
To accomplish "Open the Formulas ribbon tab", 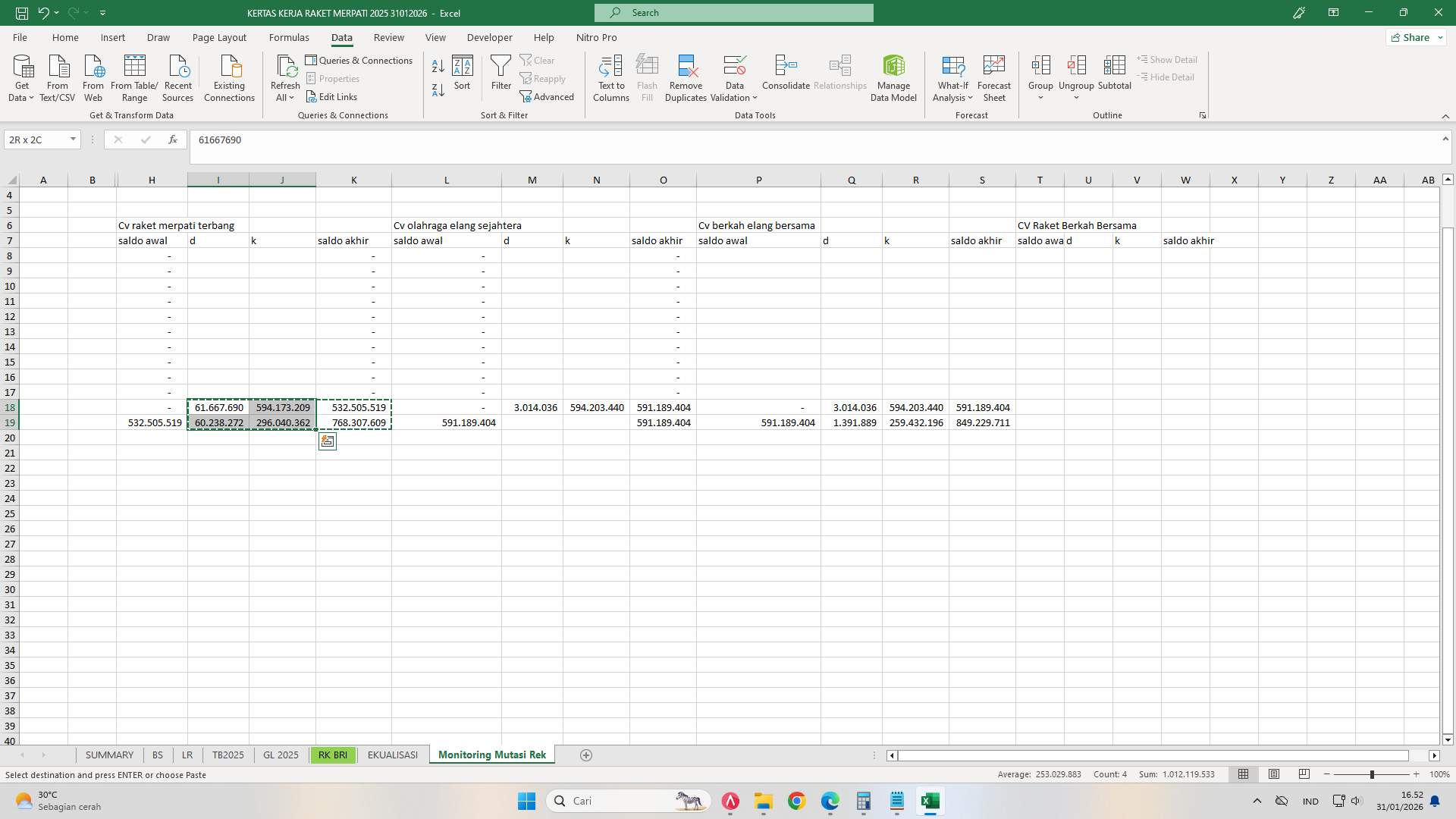I will (290, 37).
